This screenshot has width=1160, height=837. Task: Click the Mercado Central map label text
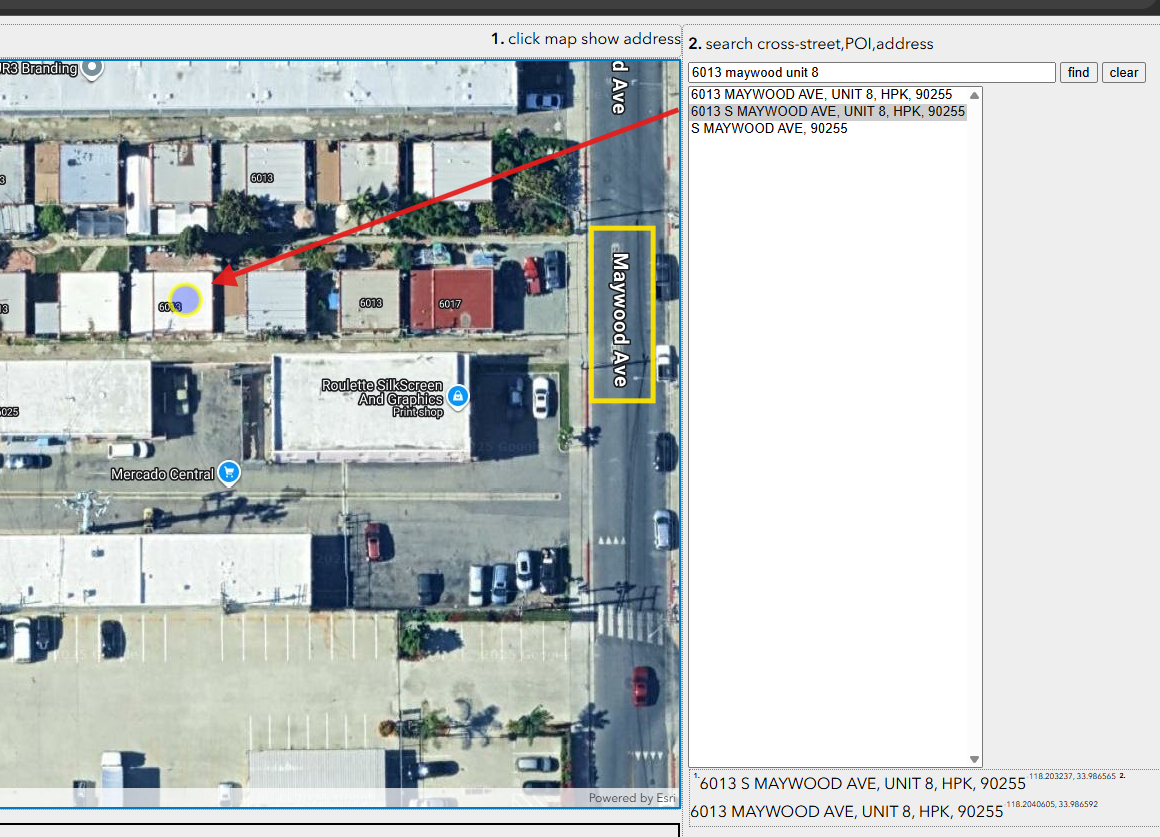162,474
